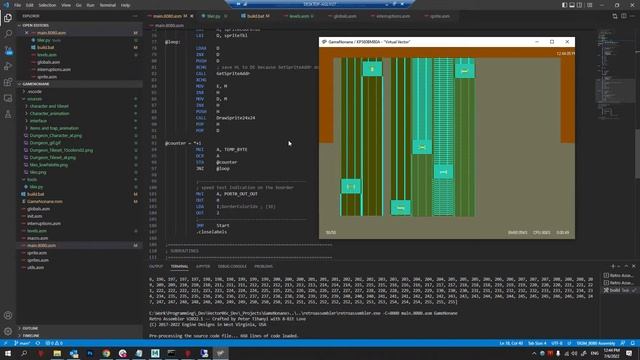This screenshot has width=640, height=360.
Task: Toggle secondary sidebar layout icon in title bar
Action: tap(580, 5)
